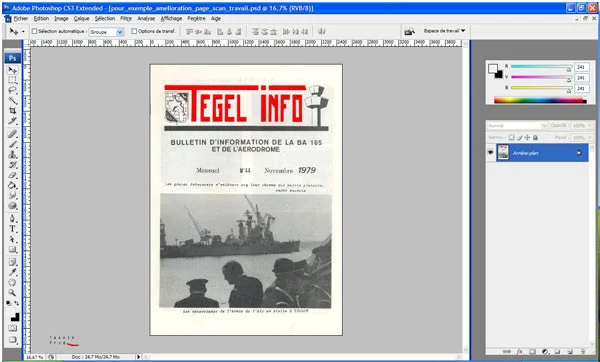
Task: Select the Crop tool
Action: [x=13, y=111]
